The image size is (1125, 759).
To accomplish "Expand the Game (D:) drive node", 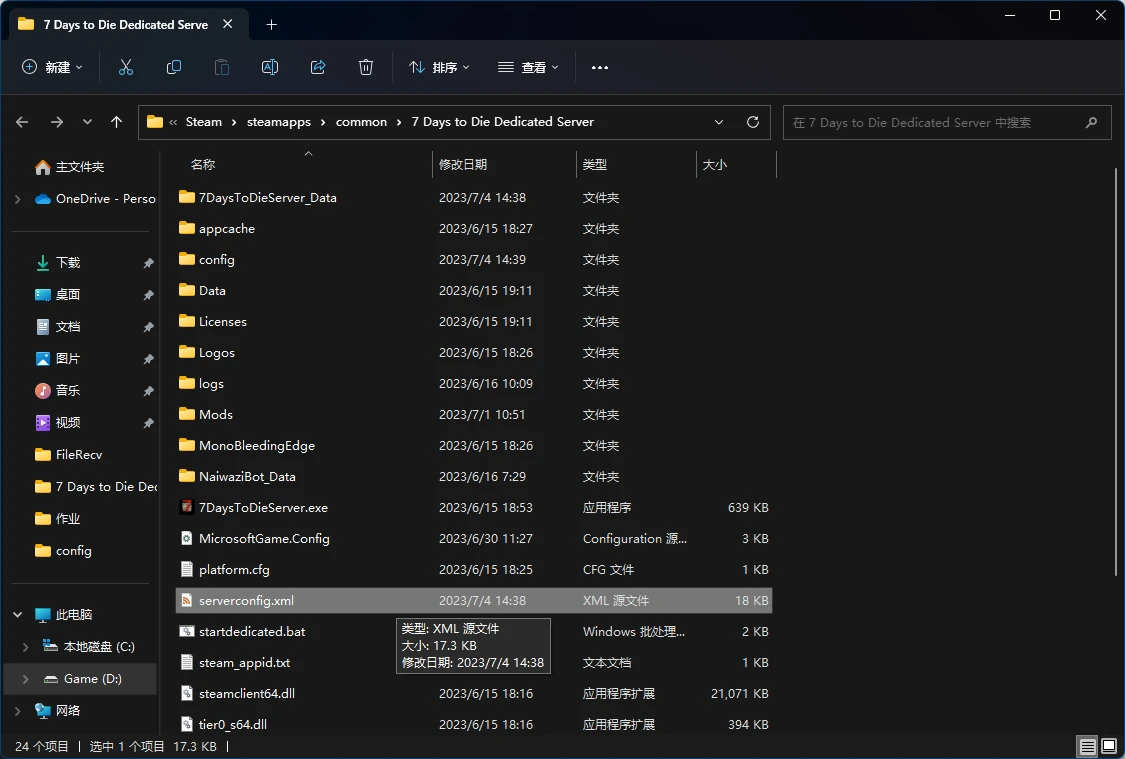I will point(26,679).
